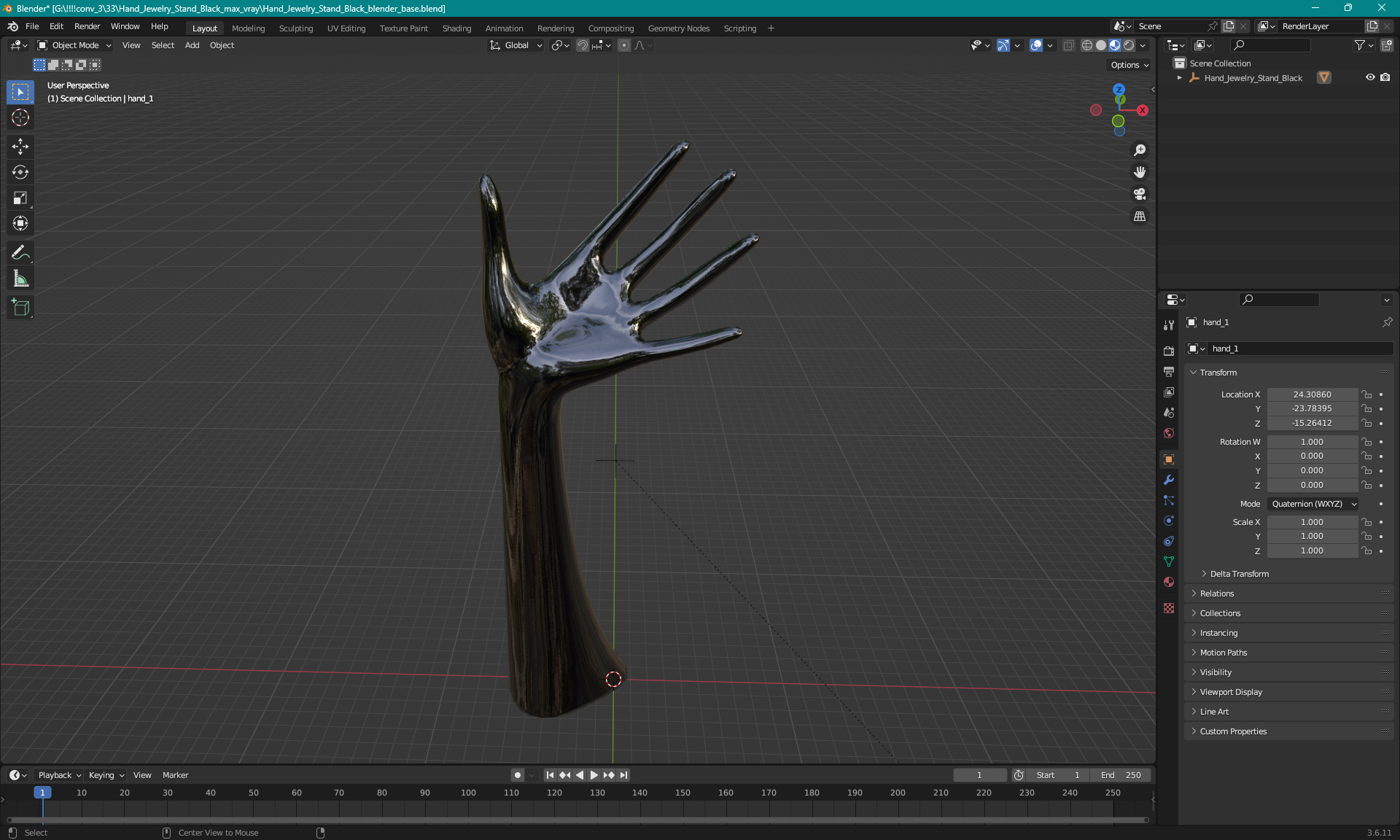Open the View Layer properties tab

tap(1169, 392)
